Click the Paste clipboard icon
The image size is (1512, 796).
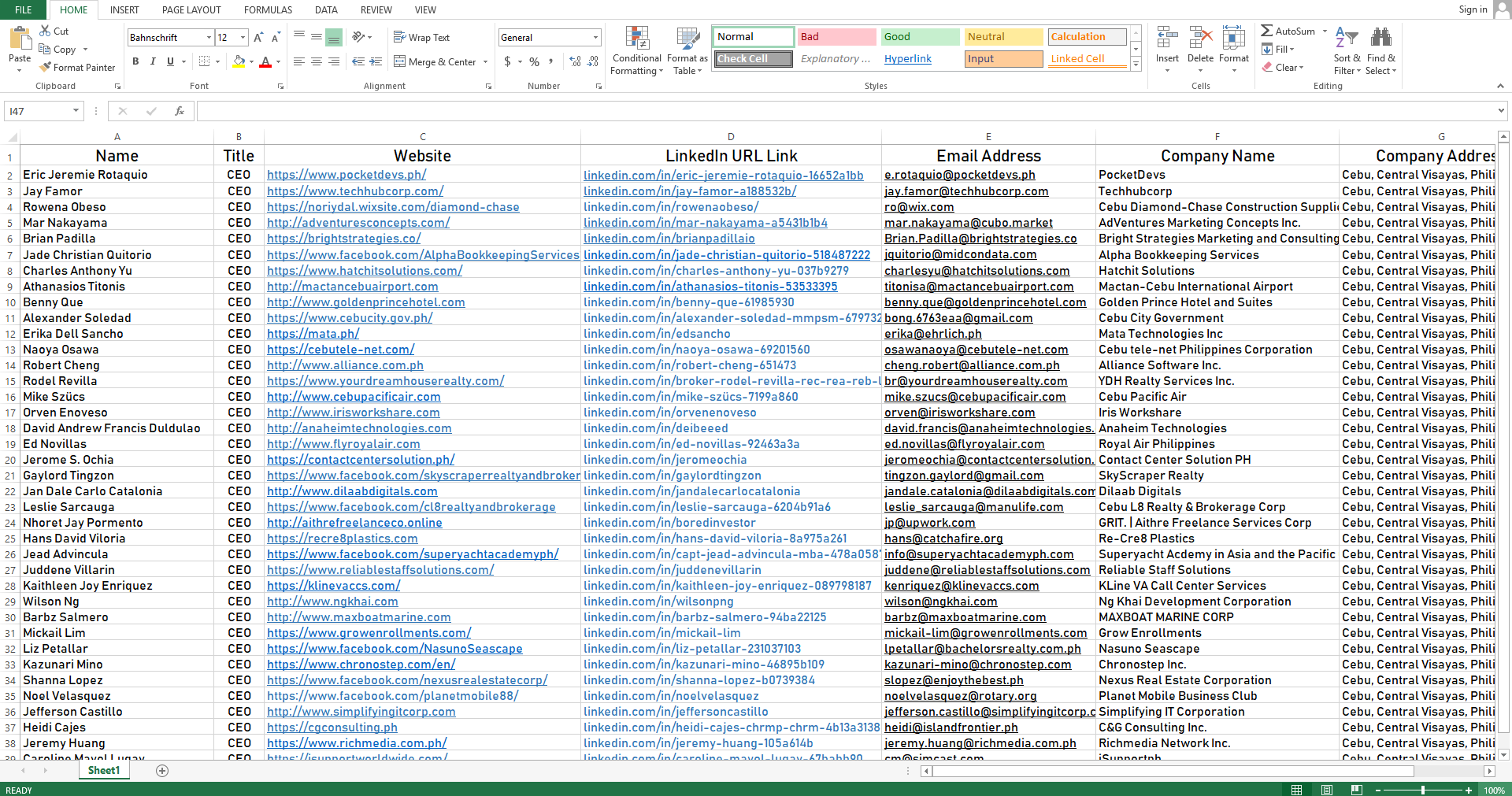pyautogui.click(x=20, y=38)
